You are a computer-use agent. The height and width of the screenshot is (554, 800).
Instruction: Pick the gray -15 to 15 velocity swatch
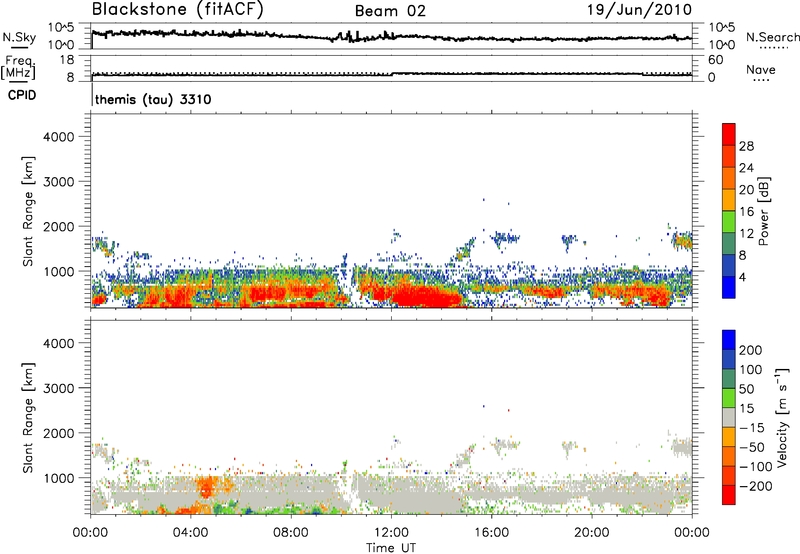(x=729, y=417)
